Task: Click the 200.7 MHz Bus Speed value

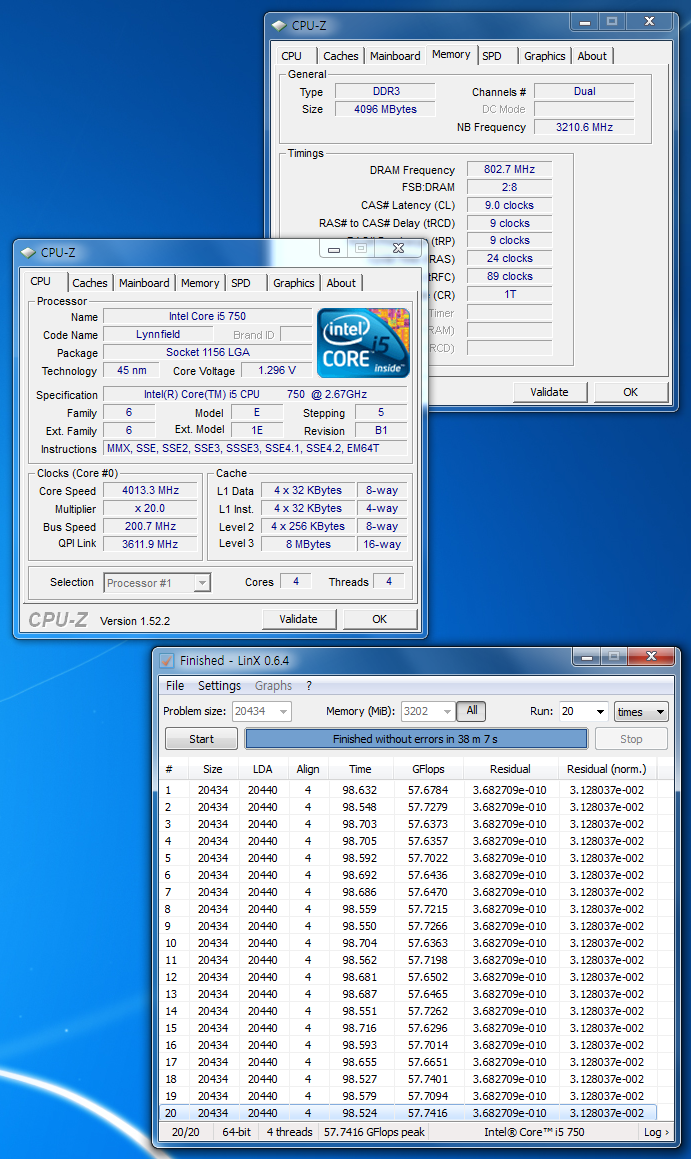Action: [151, 526]
